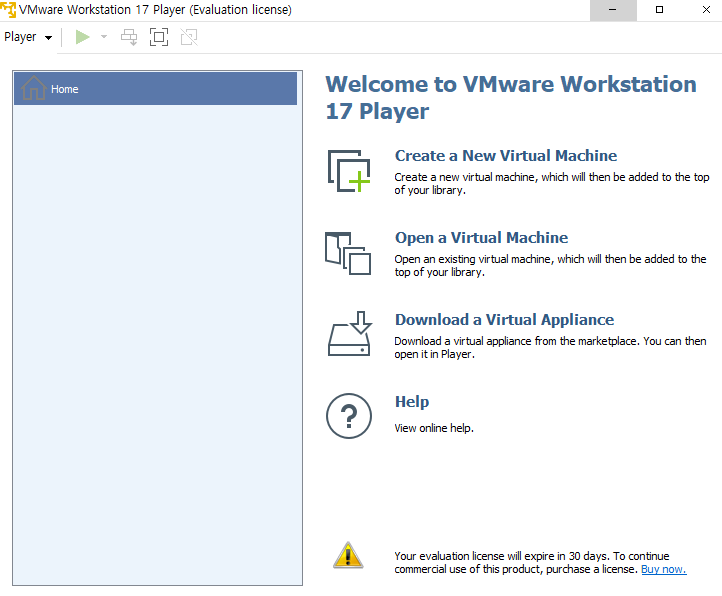The width and height of the screenshot is (722, 596).
Task: Open Create a New Virtual Machine link
Action: (x=506, y=156)
